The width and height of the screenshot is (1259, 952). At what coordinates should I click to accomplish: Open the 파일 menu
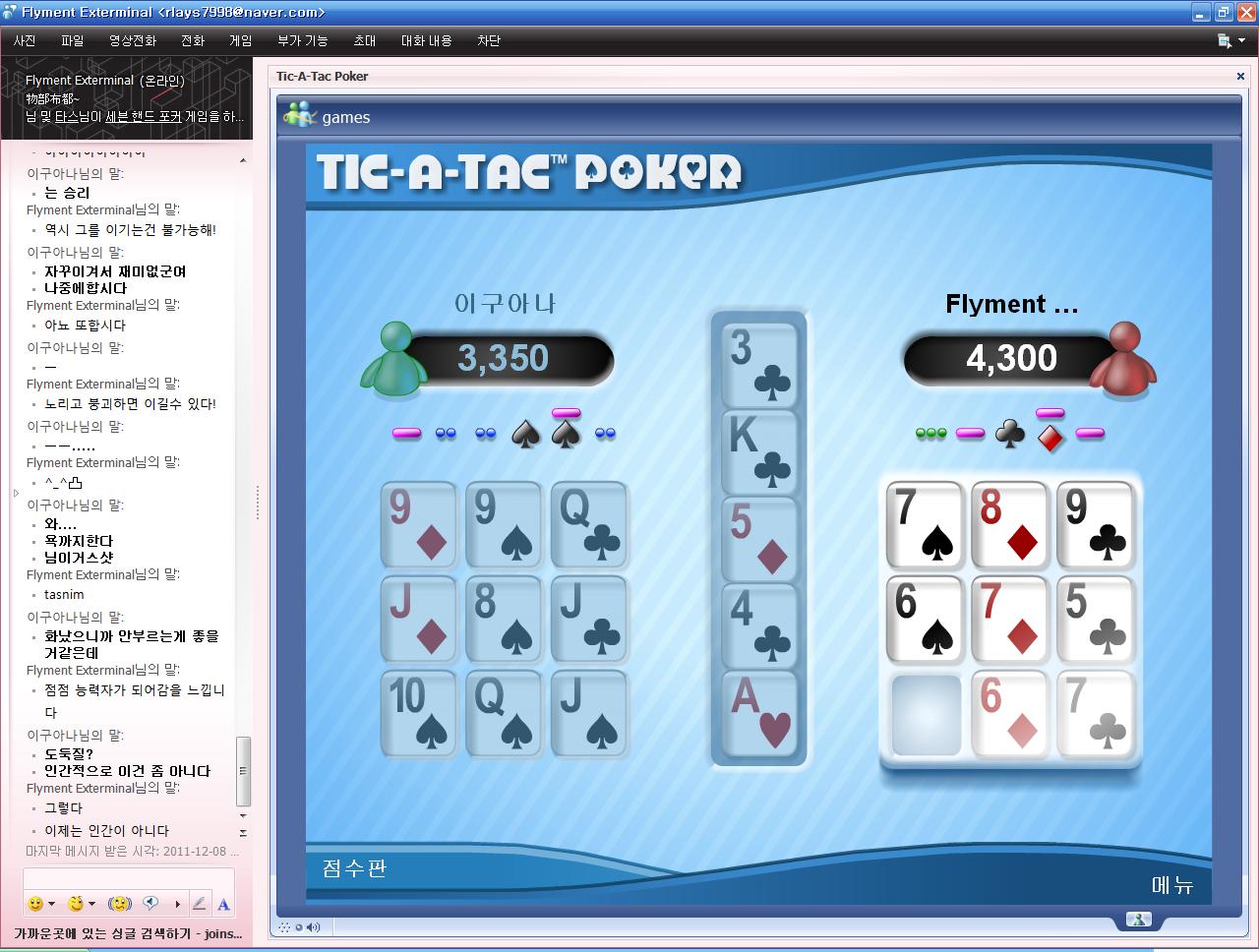tap(72, 40)
